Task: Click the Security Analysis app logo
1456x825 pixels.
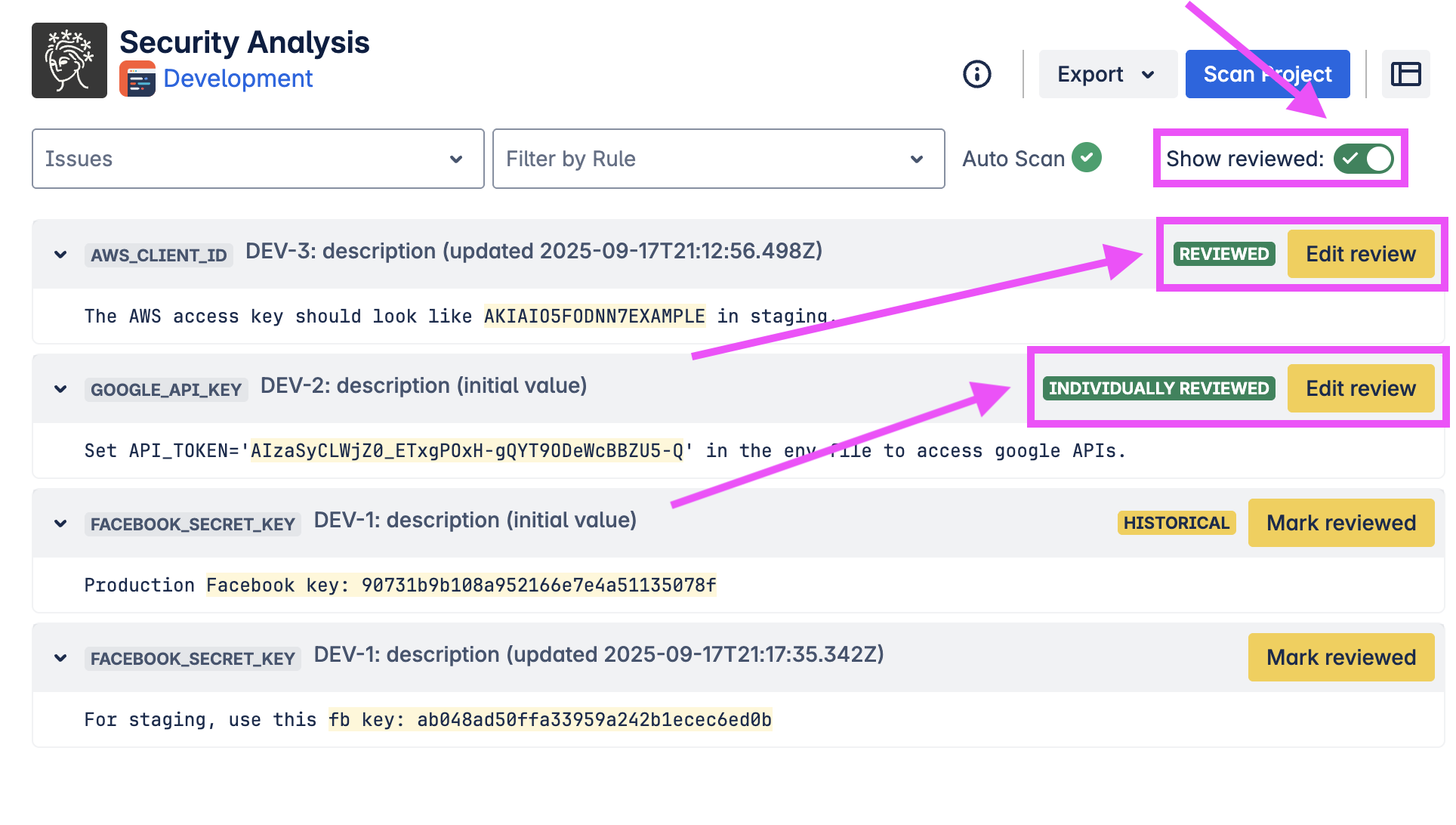Action: pos(69,60)
